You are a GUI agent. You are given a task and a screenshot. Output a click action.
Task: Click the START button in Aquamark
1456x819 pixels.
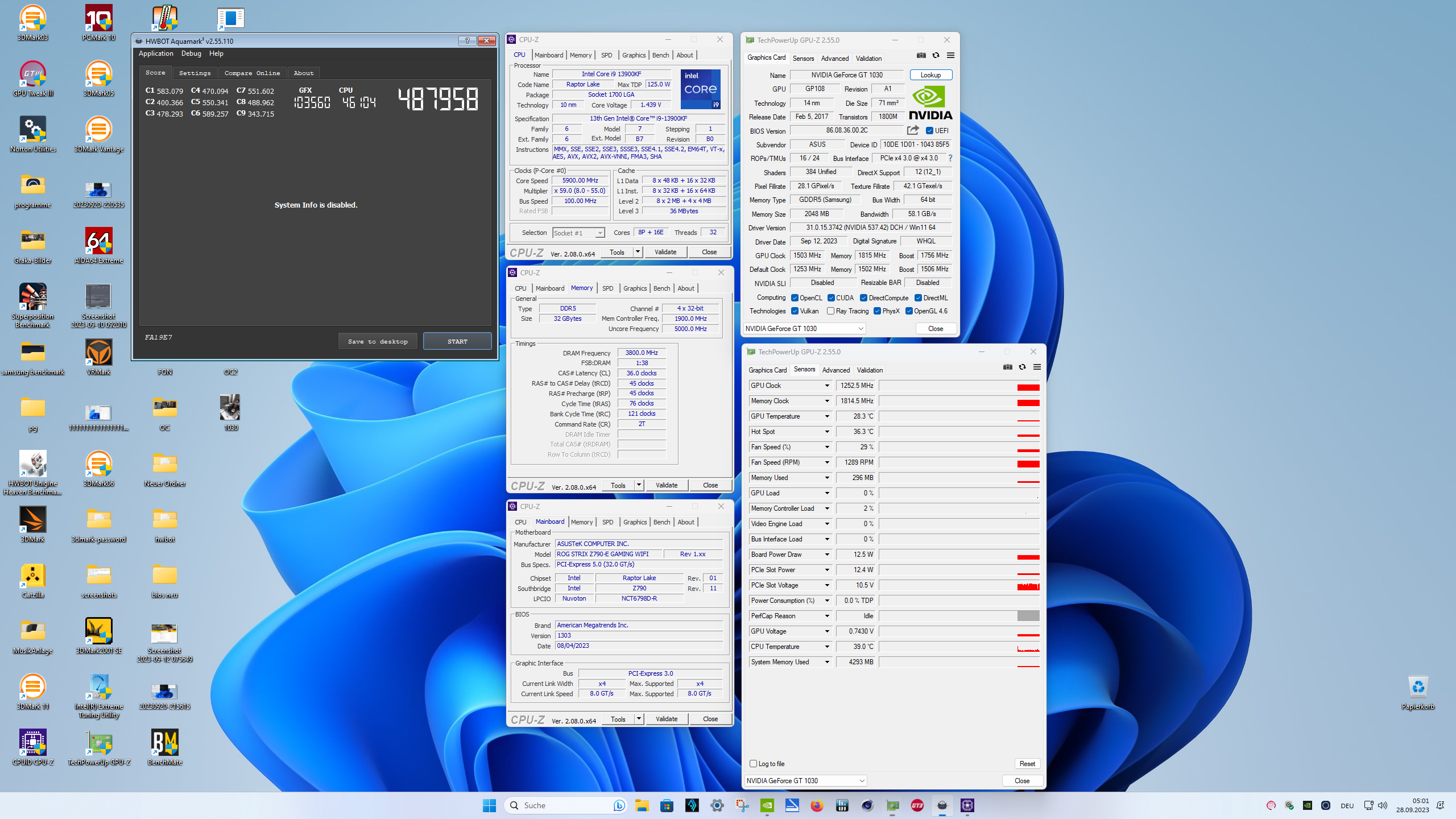click(x=457, y=341)
